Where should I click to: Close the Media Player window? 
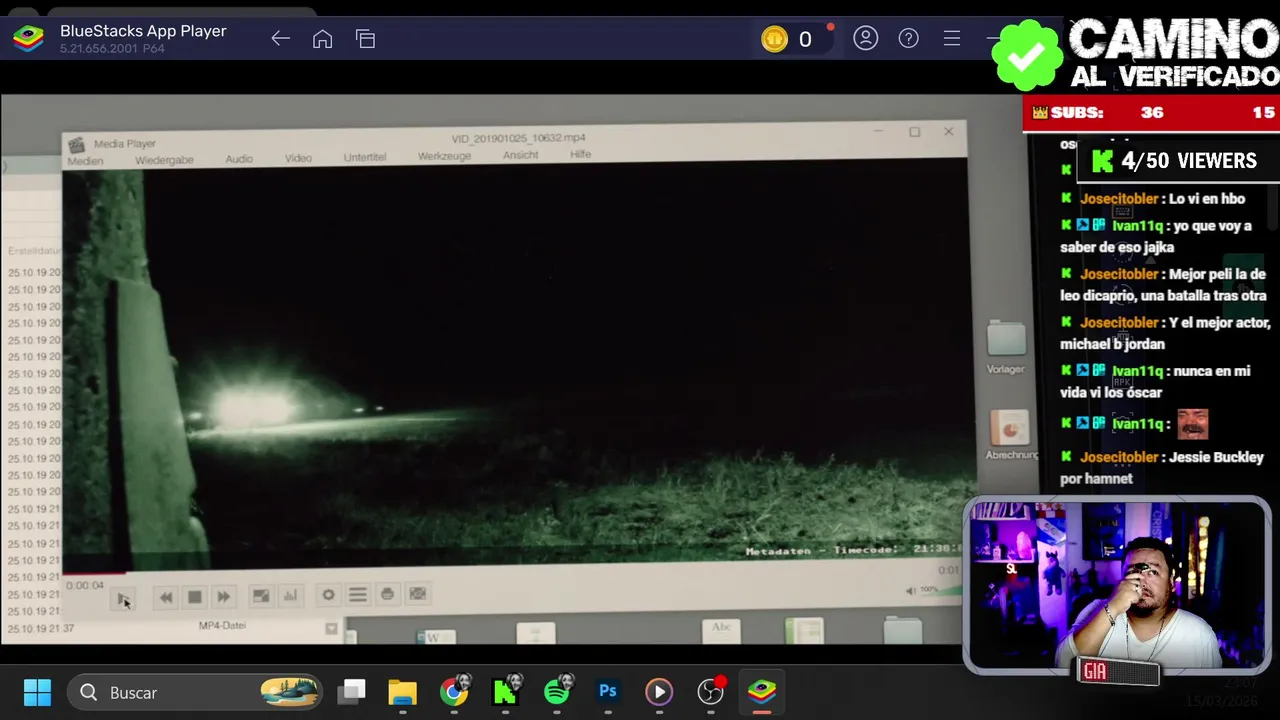click(948, 131)
